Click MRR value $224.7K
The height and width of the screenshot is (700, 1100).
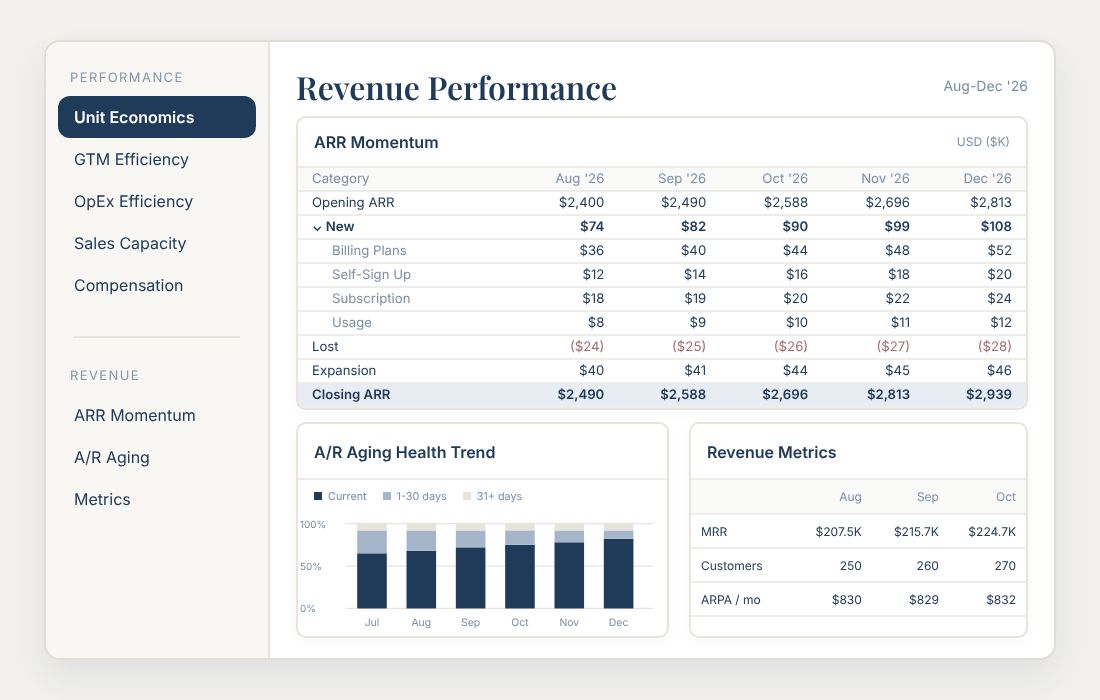click(991, 532)
